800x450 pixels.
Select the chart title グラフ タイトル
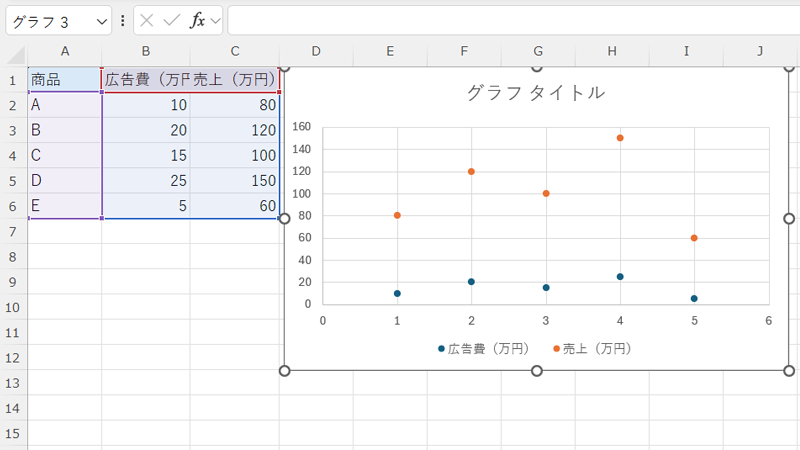[536, 93]
